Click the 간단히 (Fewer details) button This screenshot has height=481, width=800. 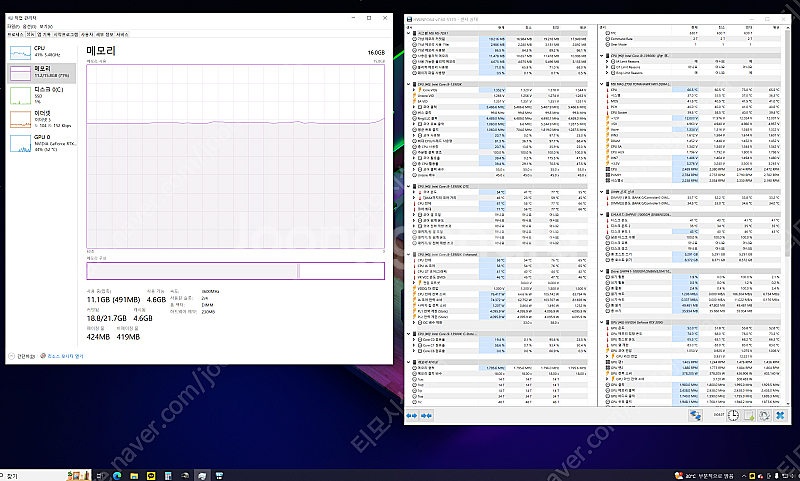(21, 356)
